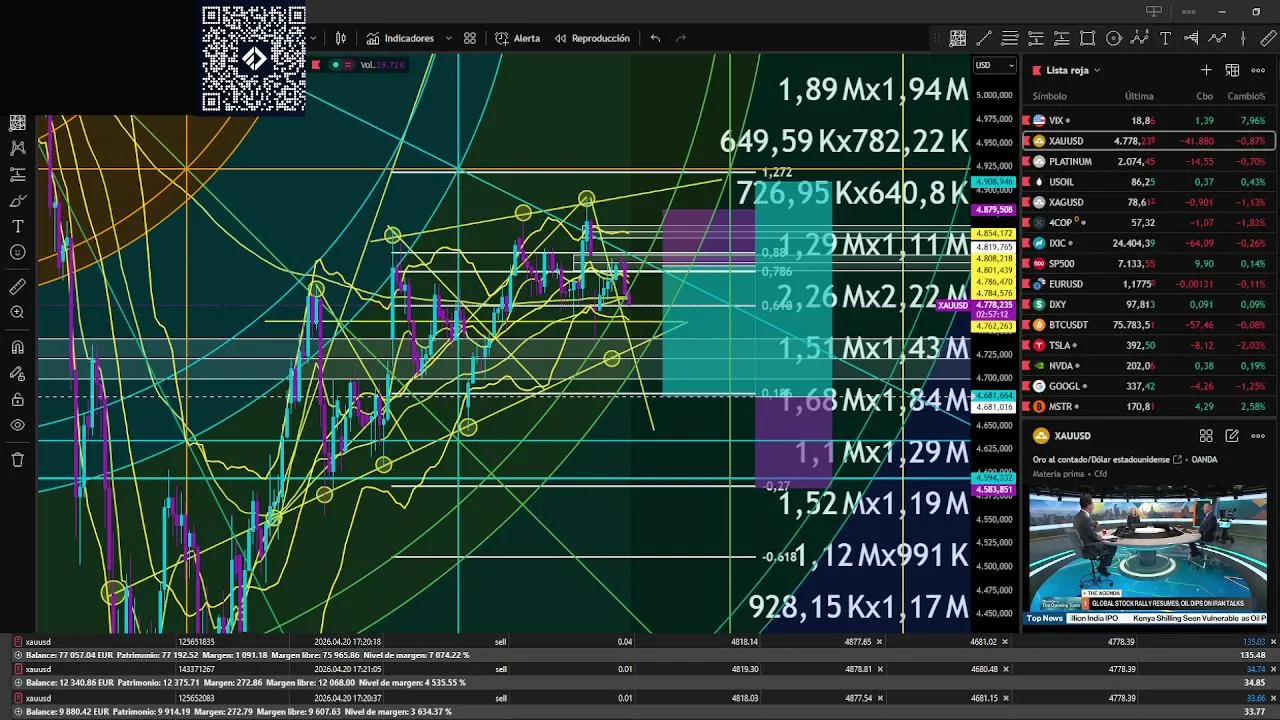The image size is (1280, 720).
Task: Undo the last chart action
Action: click(x=655, y=38)
